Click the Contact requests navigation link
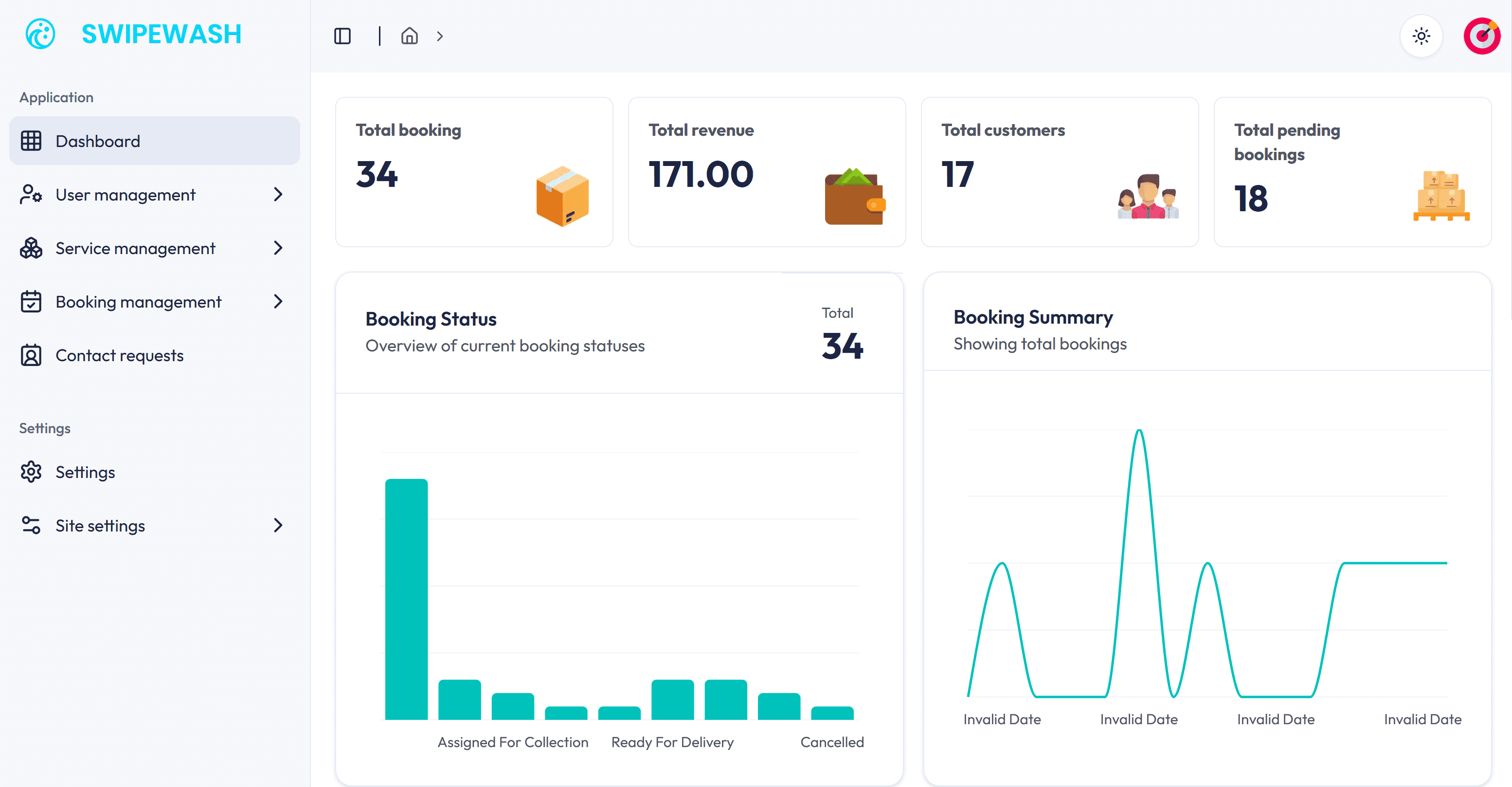The image size is (1512, 787). (x=119, y=355)
